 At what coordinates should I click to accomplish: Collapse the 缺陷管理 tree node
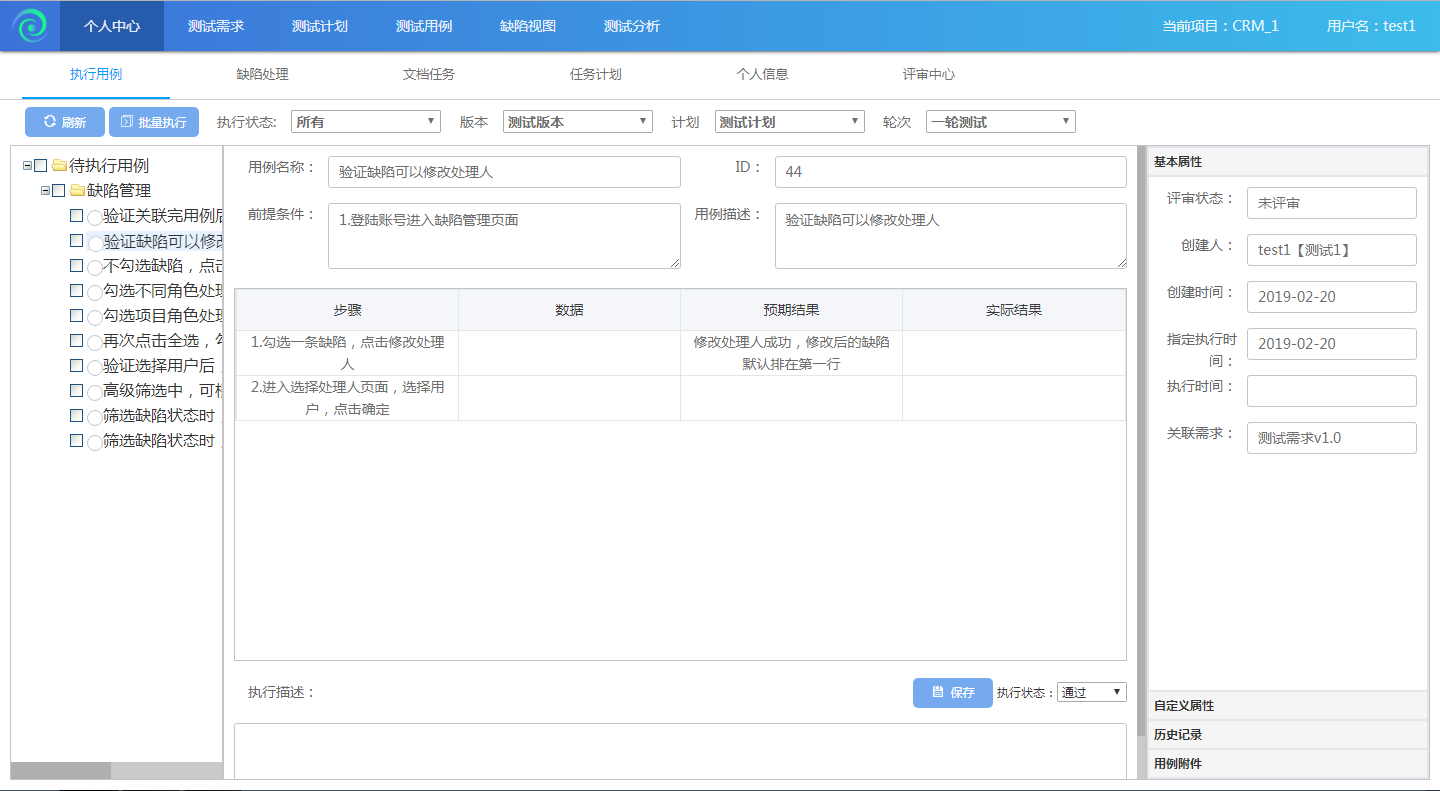(x=45, y=191)
